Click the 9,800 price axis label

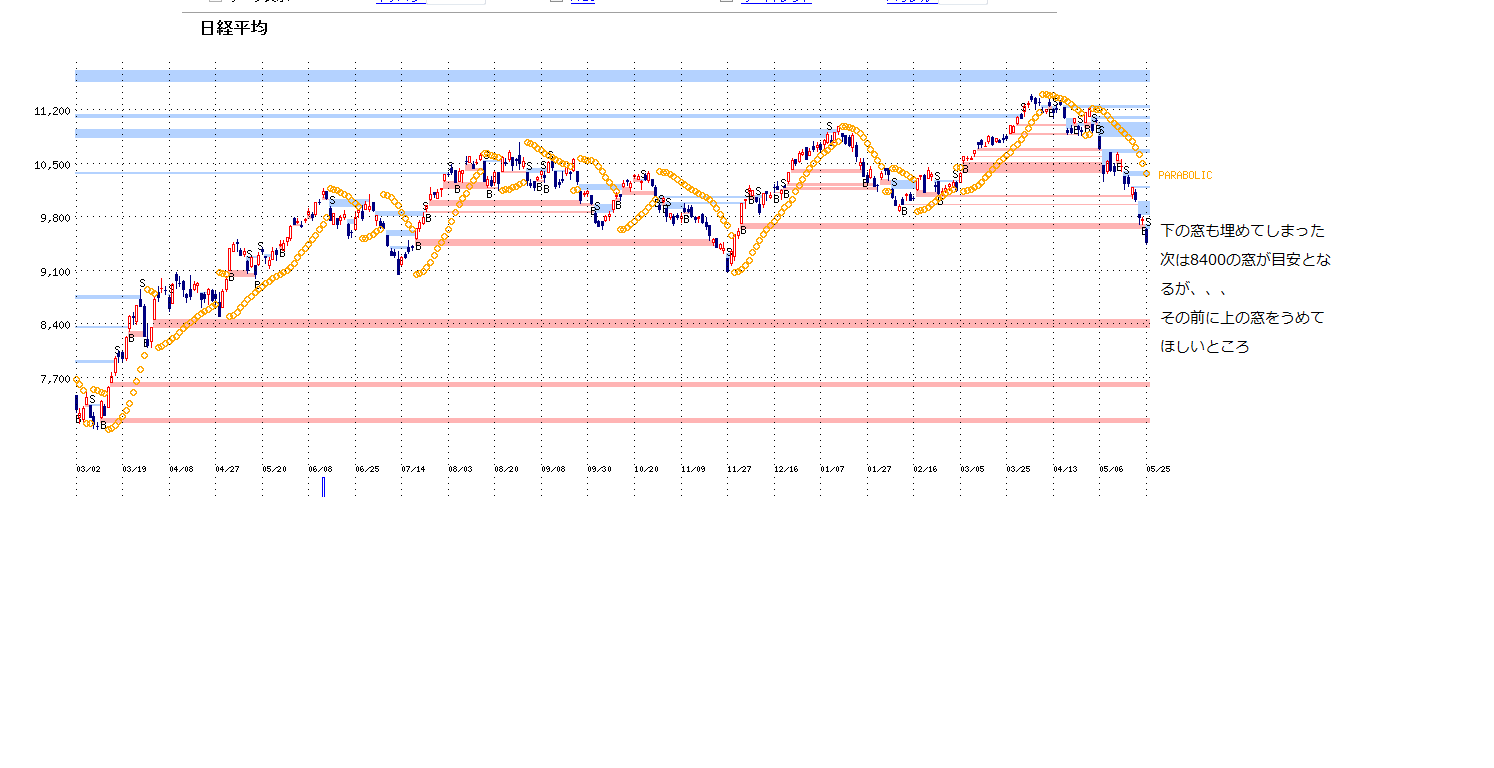pyautogui.click(x=54, y=218)
